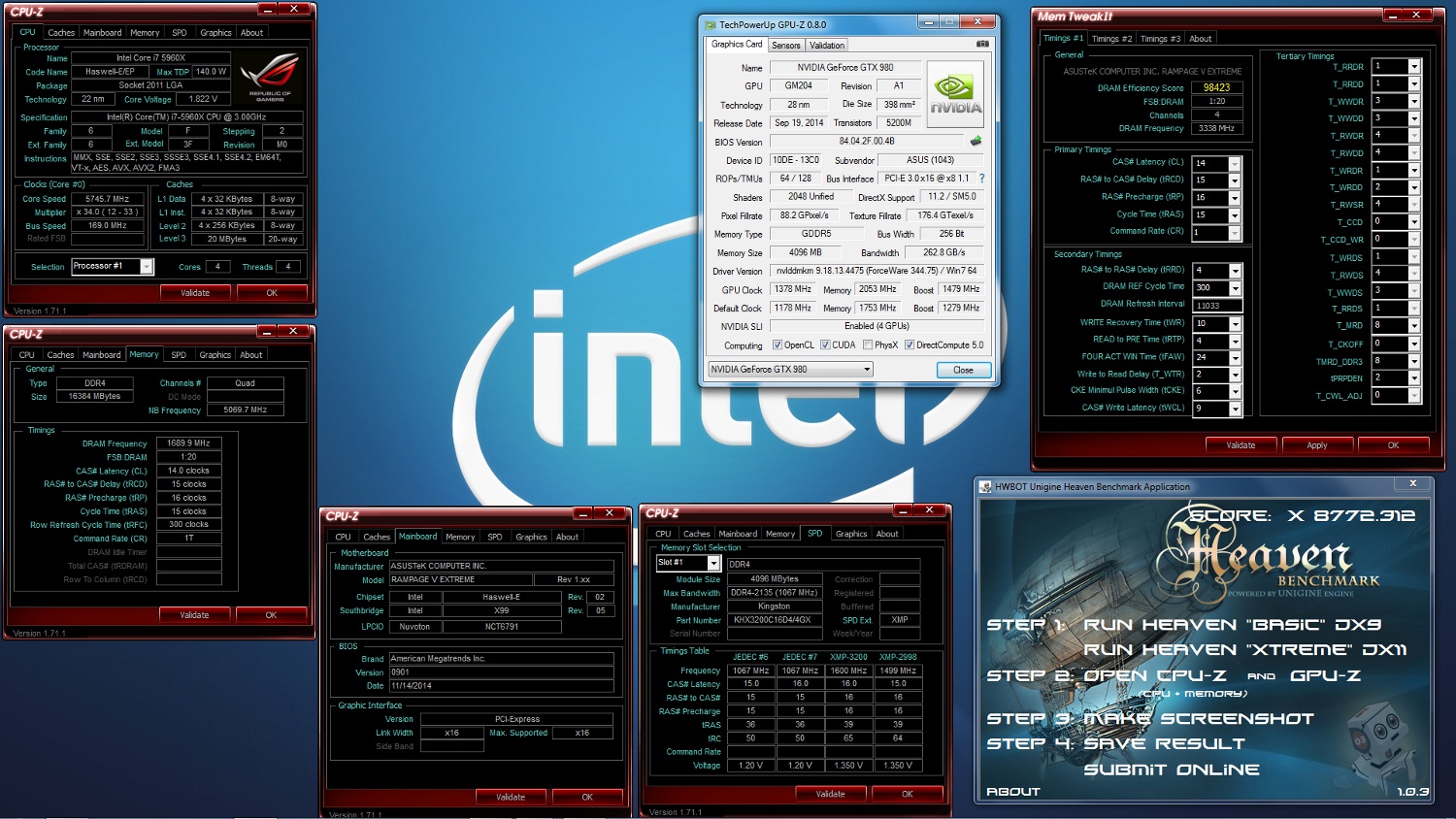
Task: Expand the T_RRDR tertiary timing dropdown
Action: pyautogui.click(x=1414, y=67)
